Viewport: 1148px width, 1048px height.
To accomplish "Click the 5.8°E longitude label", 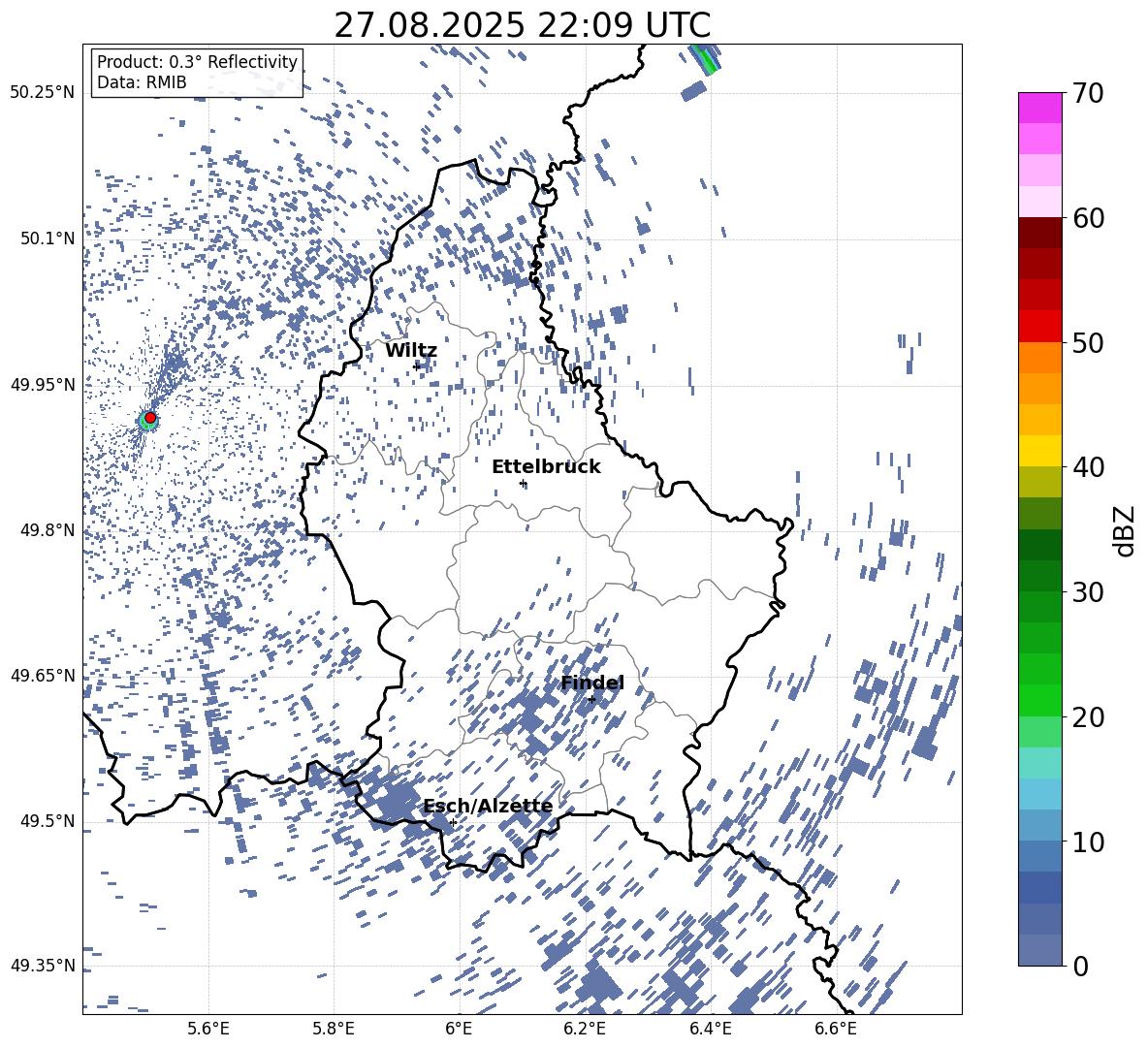I will coord(334,1029).
